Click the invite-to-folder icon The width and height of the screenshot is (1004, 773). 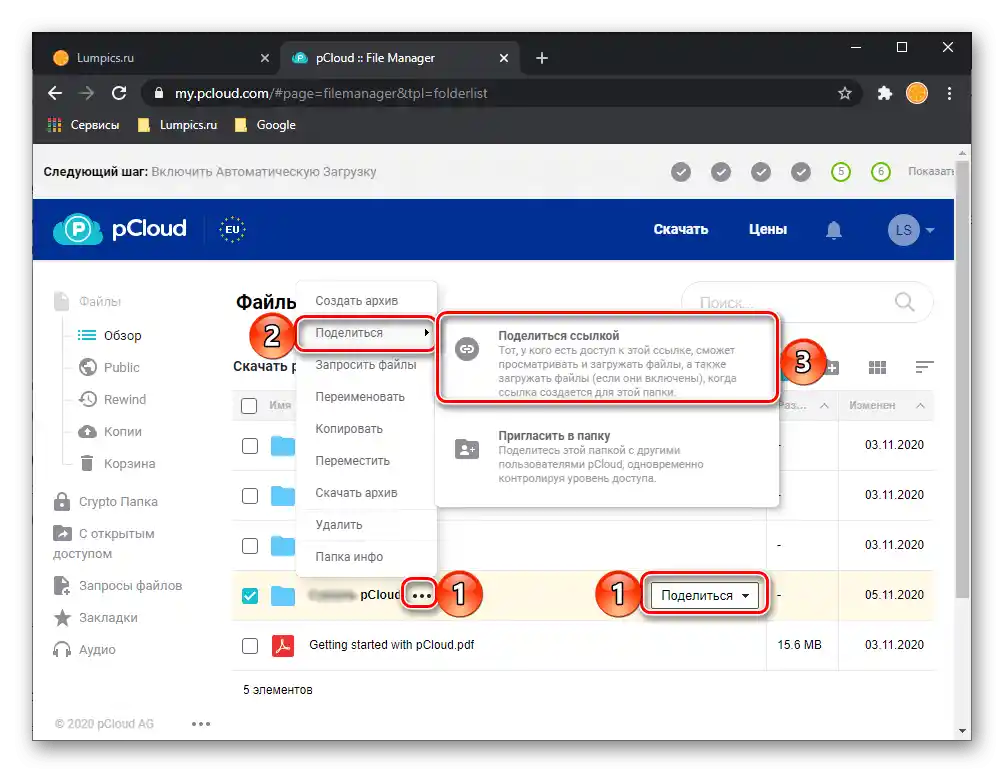click(467, 449)
